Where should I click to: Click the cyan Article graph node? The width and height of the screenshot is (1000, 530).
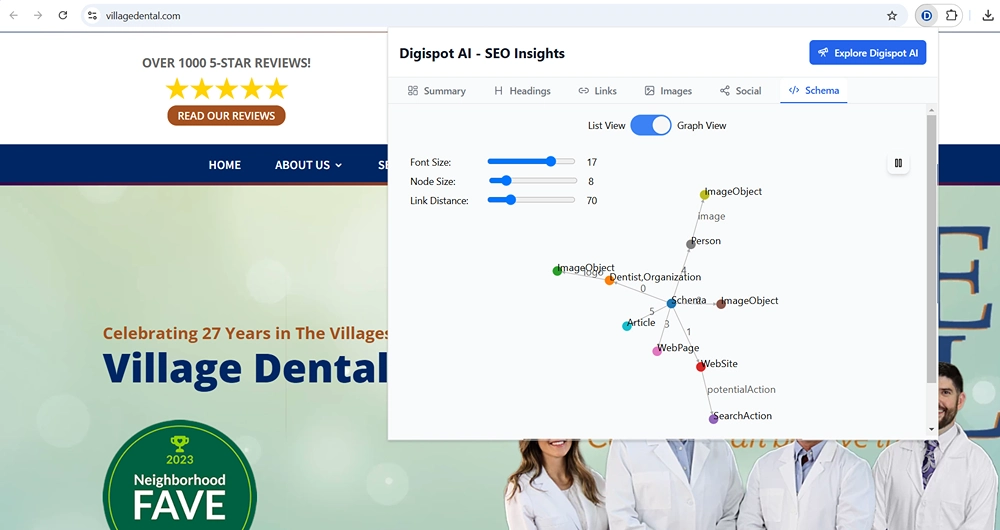coord(627,326)
